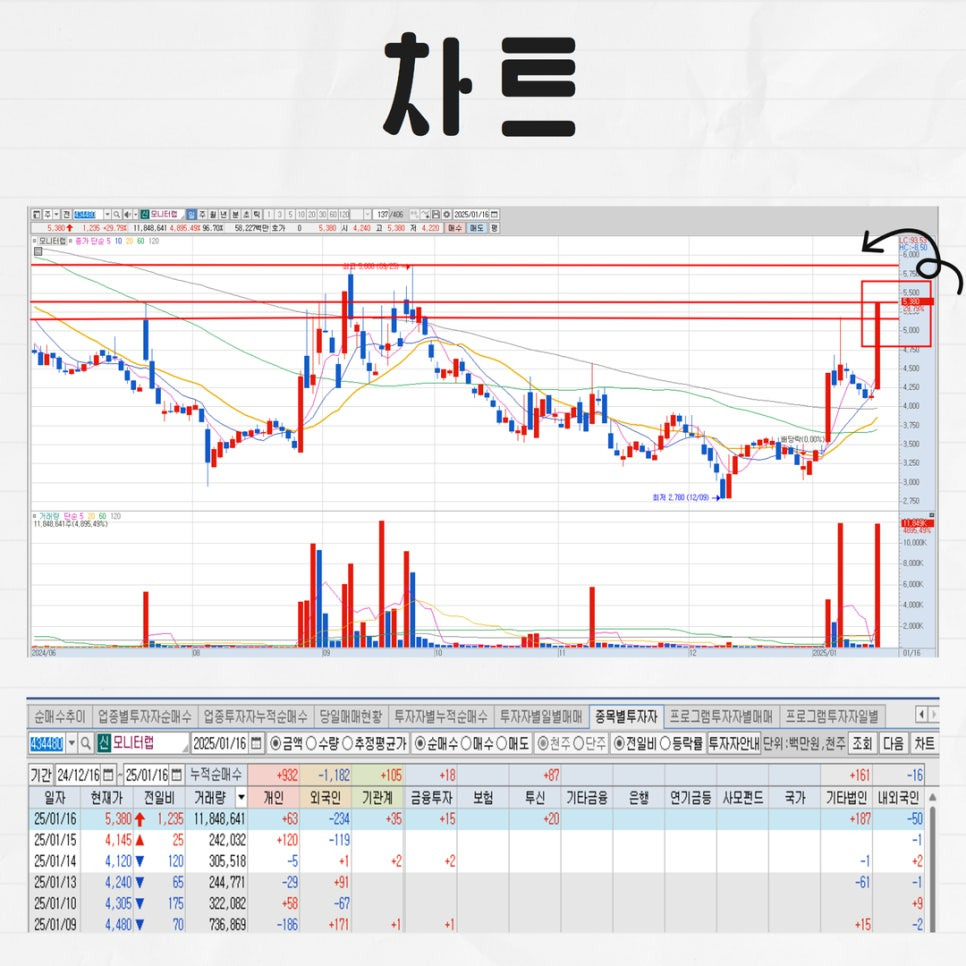This screenshot has height=966, width=966.
Task: Select the 추정평균가 radio button
Action: (x=348, y=744)
